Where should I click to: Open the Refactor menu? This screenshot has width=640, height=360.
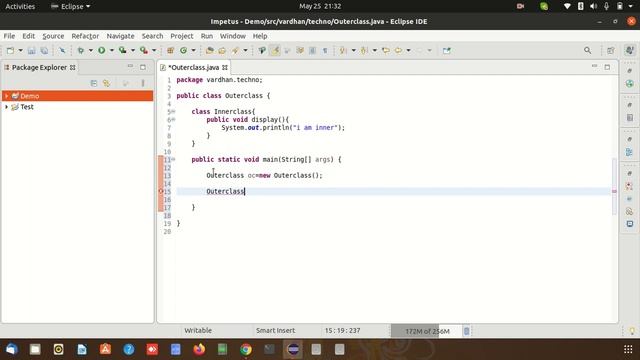tap(85, 36)
